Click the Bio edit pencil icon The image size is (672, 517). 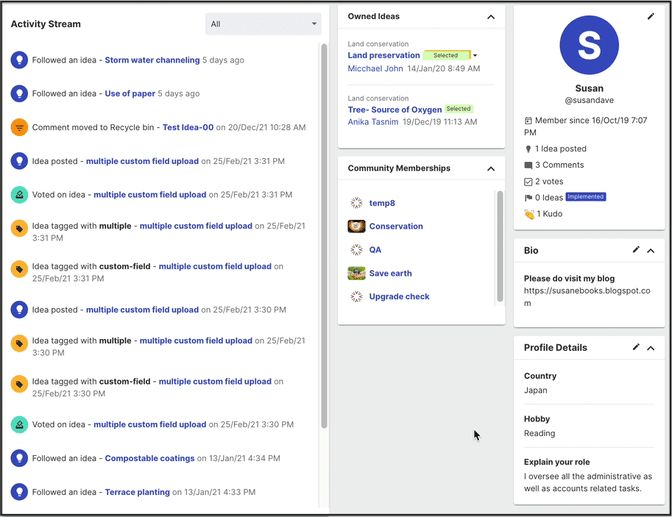636,249
